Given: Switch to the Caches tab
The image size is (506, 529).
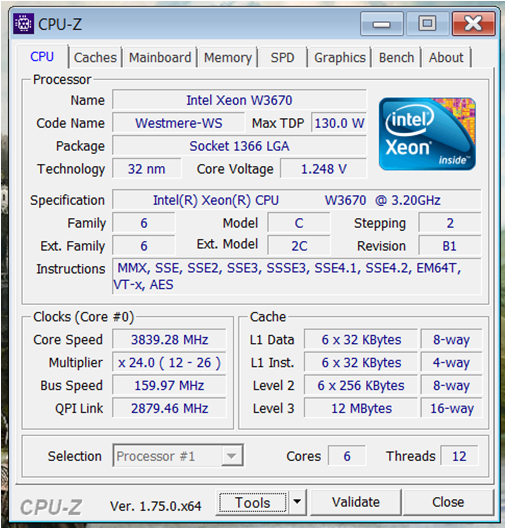Looking at the screenshot, I should pyautogui.click(x=95, y=58).
